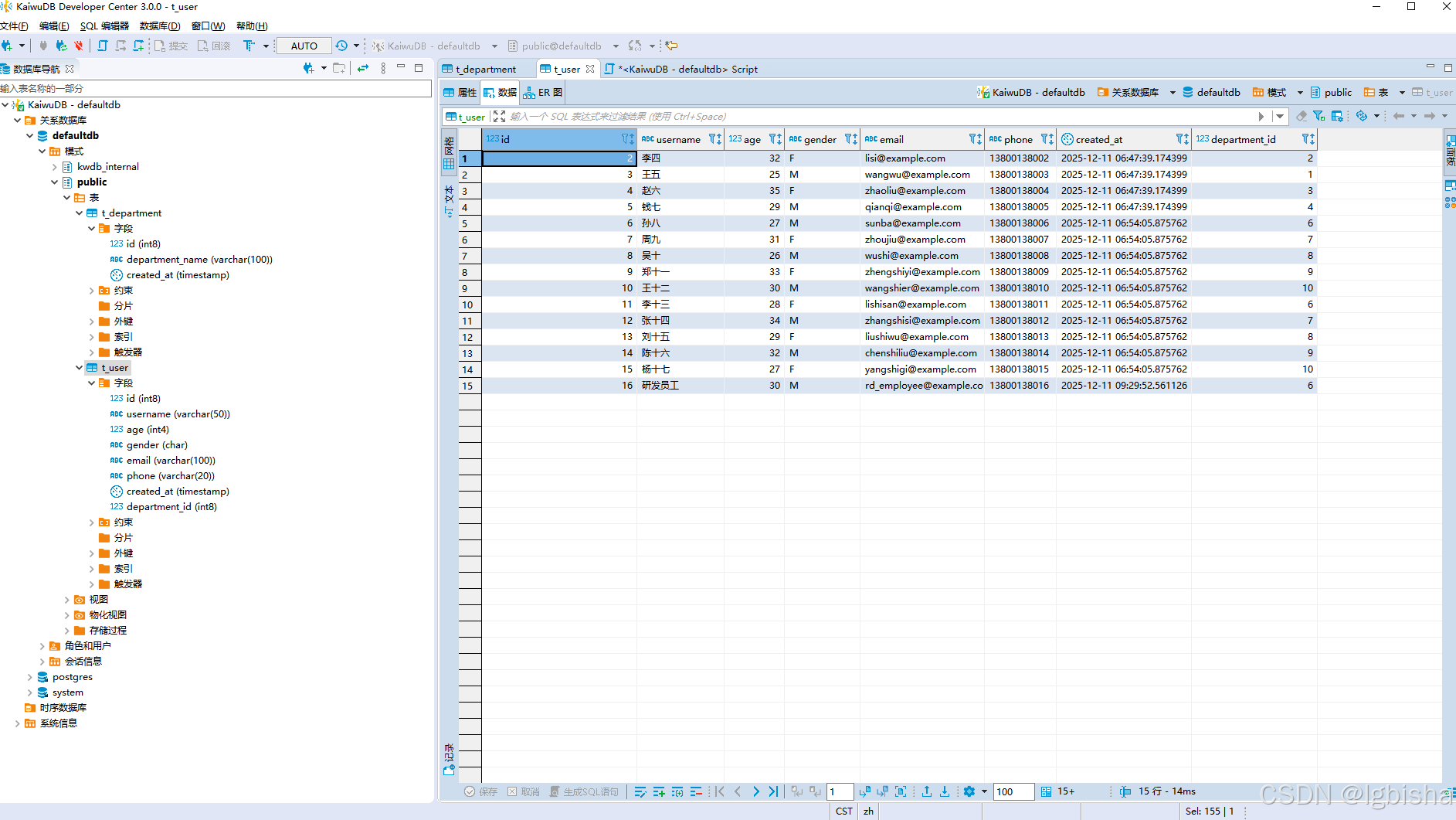Viewport: 1456px width, 820px height.
Task: Click the defaultdb breadcrumb link
Action: click(x=1211, y=93)
